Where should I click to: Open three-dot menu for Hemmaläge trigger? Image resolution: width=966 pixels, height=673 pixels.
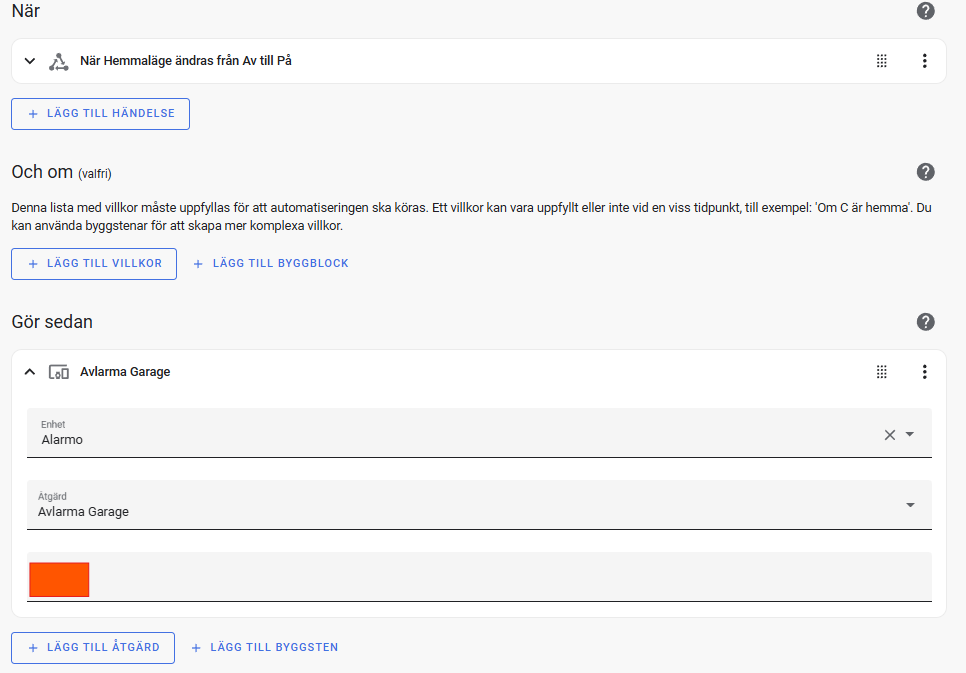click(x=924, y=60)
